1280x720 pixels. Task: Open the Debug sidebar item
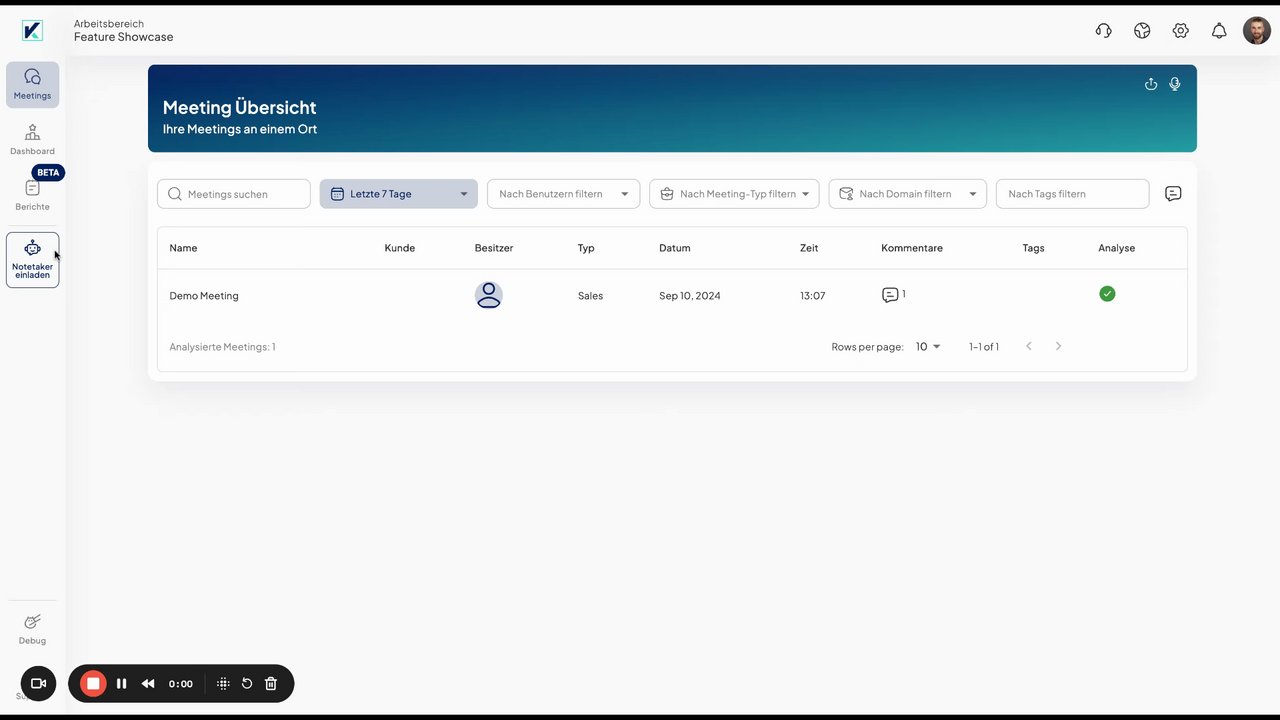(x=32, y=629)
